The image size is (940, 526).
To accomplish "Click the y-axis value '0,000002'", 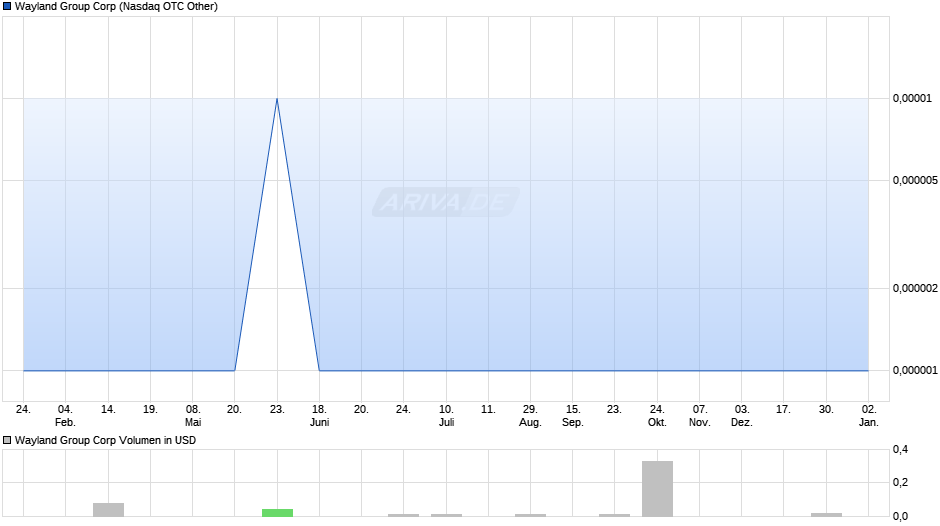I will point(915,288).
